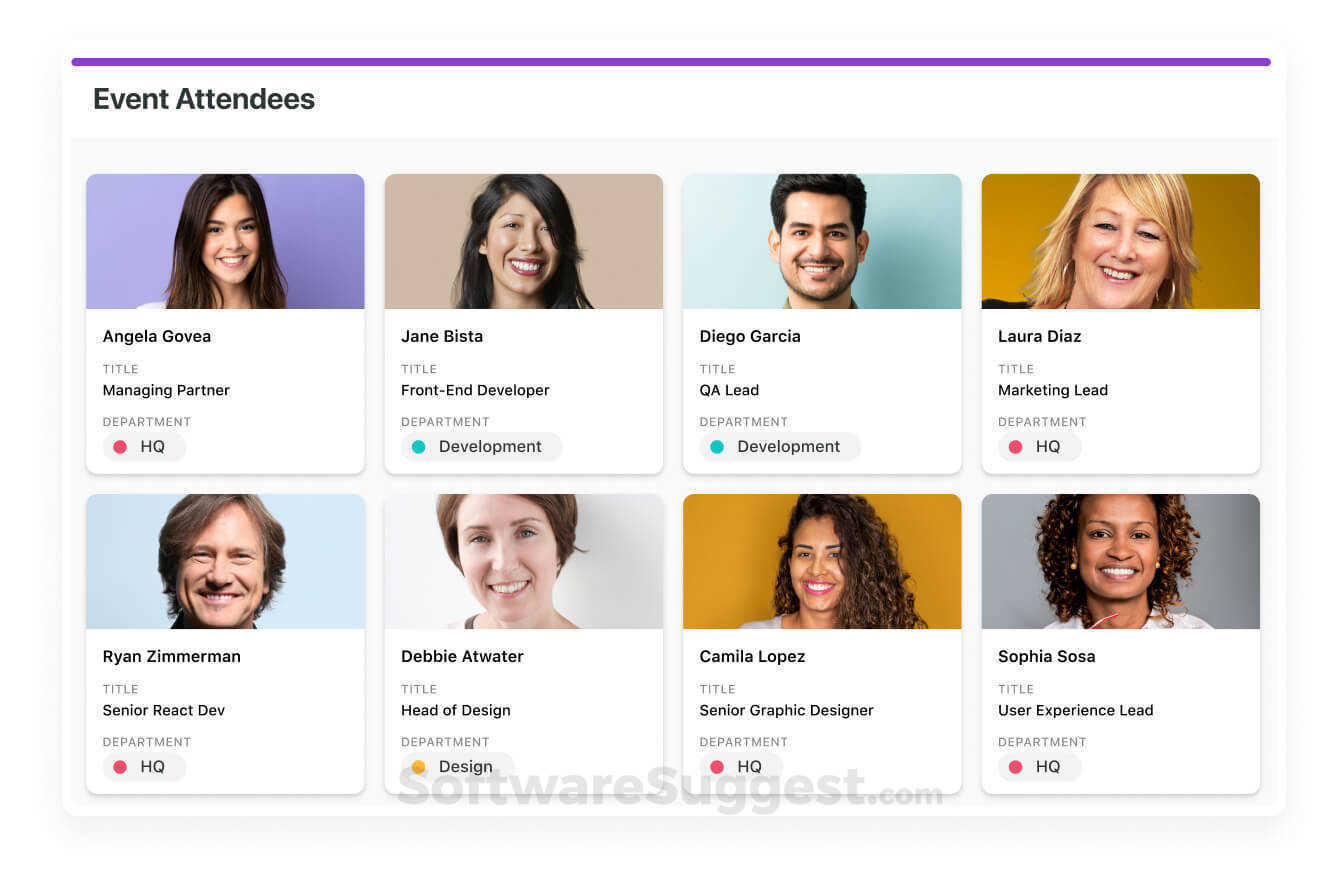
Task: Select the Development badge under Jane Bista
Action: click(480, 447)
